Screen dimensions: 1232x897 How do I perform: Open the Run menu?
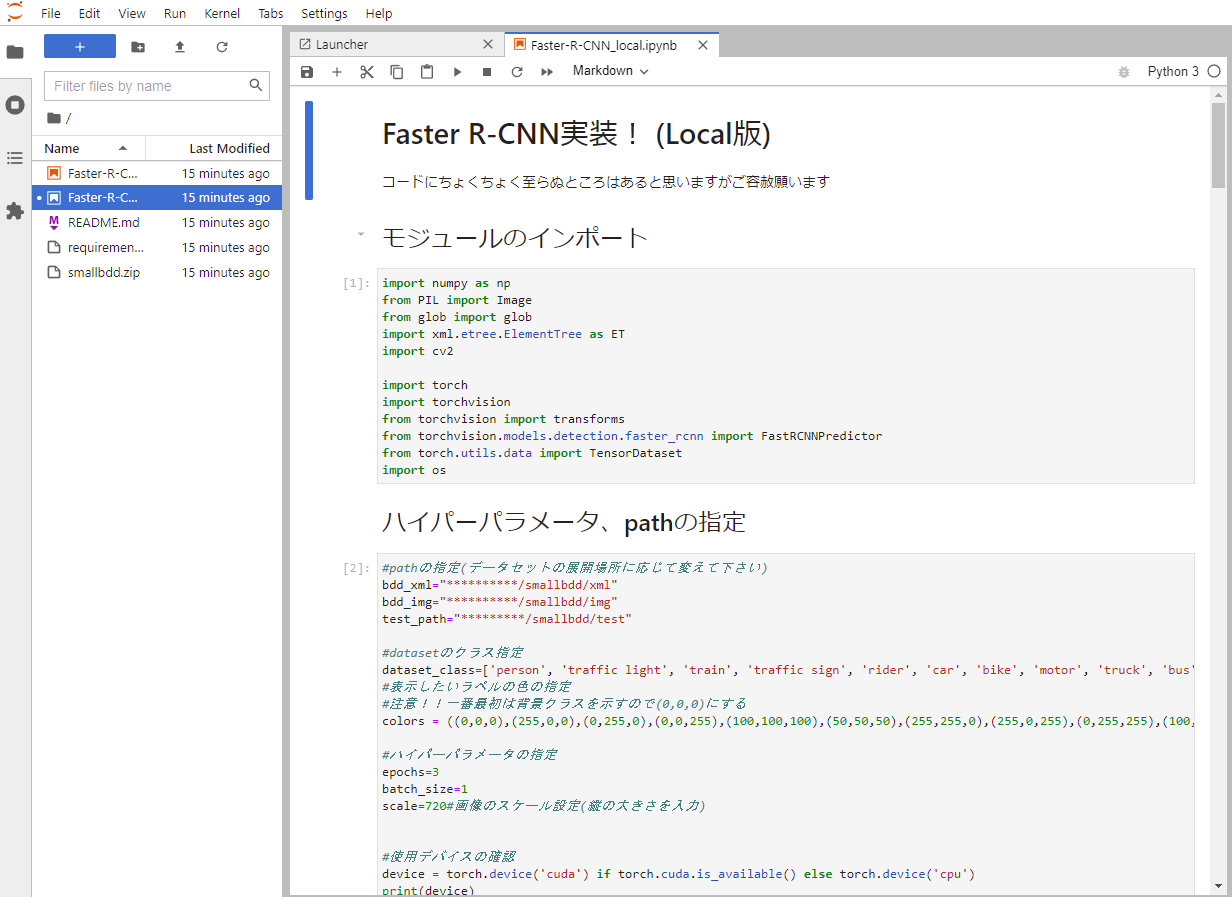point(174,13)
